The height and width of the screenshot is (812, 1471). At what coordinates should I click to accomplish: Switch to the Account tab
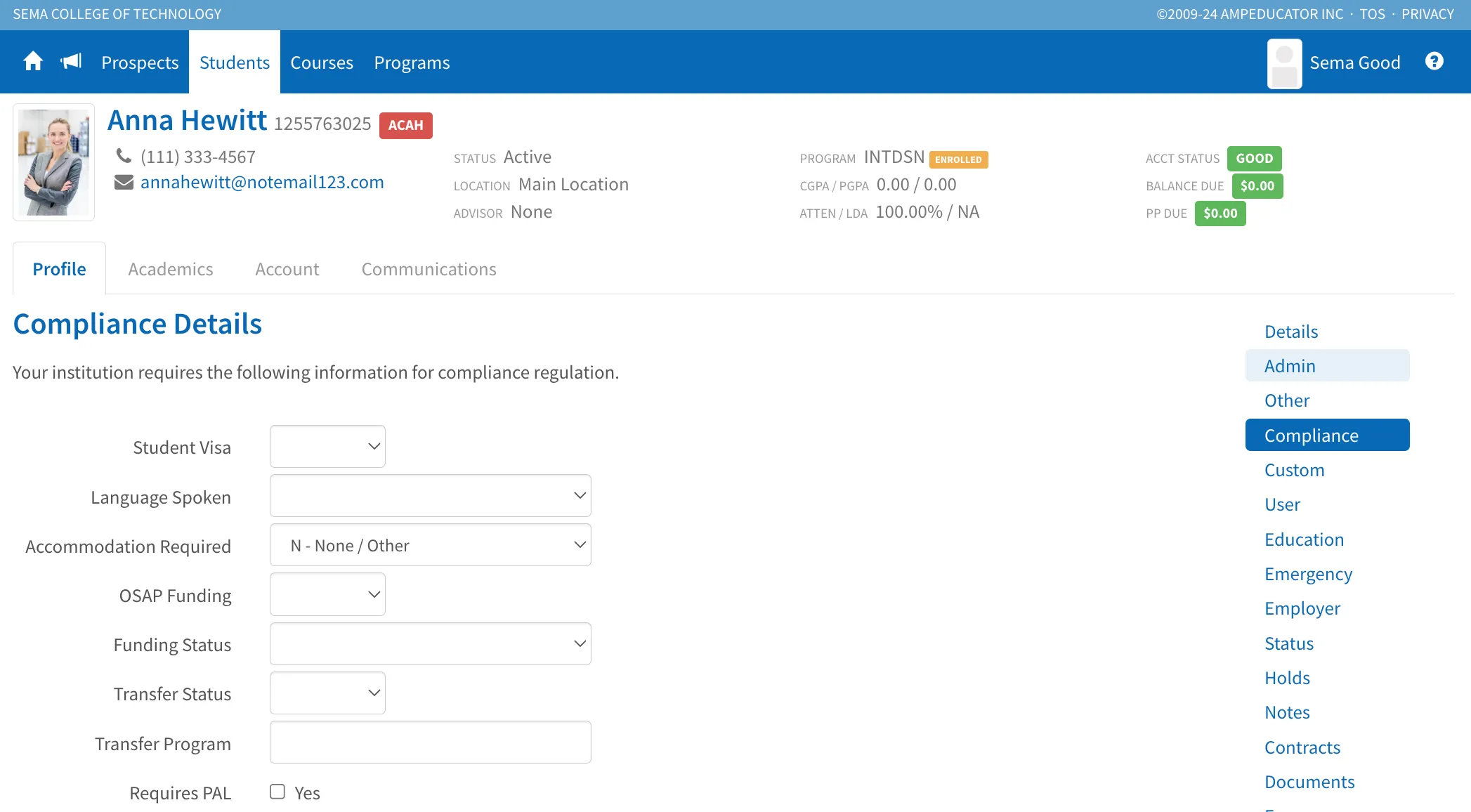coord(287,269)
